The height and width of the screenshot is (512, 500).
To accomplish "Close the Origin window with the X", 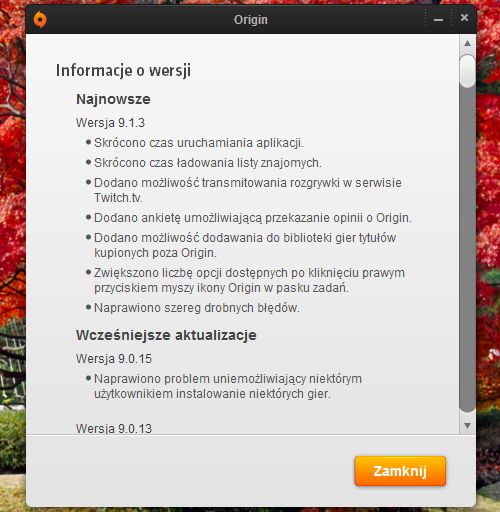I will click(x=464, y=18).
